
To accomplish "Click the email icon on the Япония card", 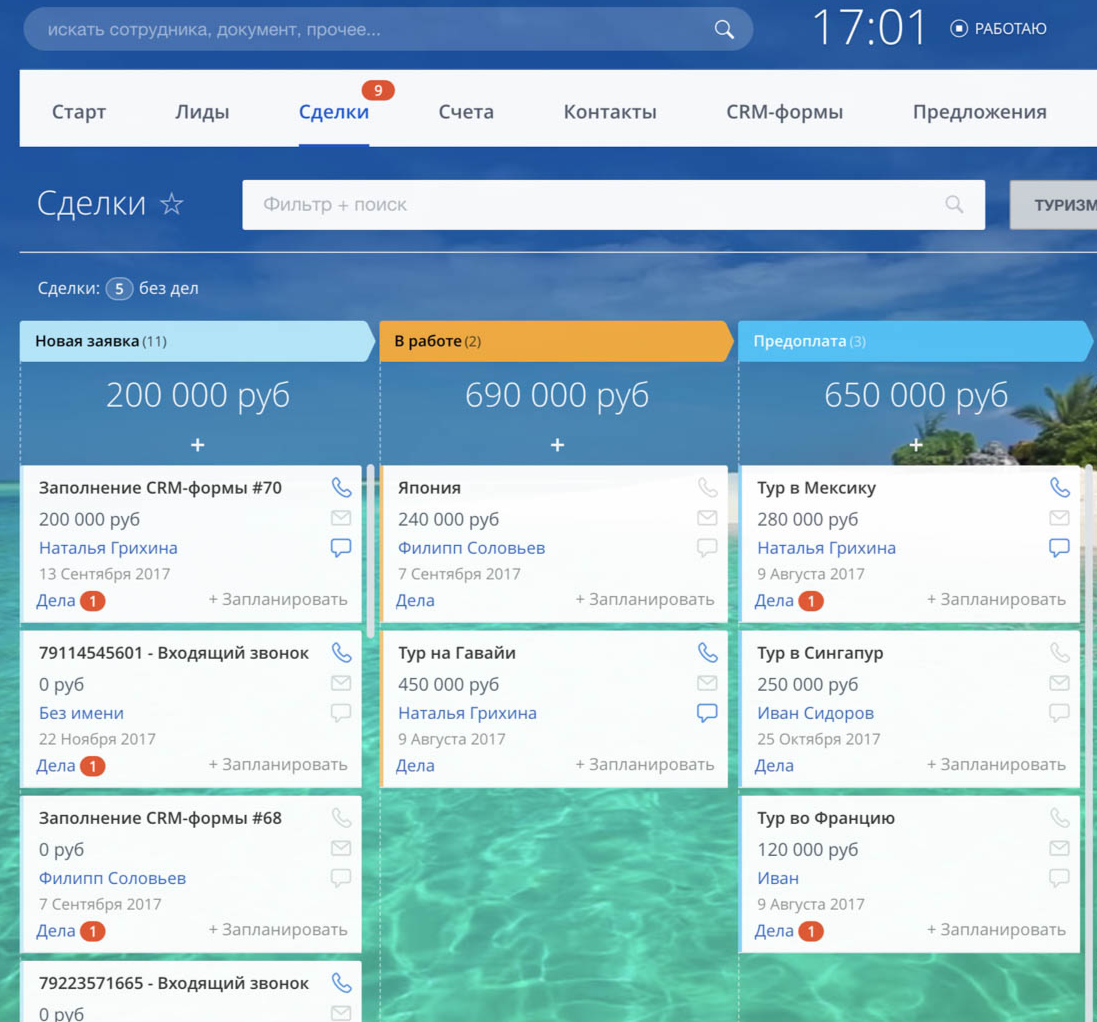I will click(x=707, y=518).
